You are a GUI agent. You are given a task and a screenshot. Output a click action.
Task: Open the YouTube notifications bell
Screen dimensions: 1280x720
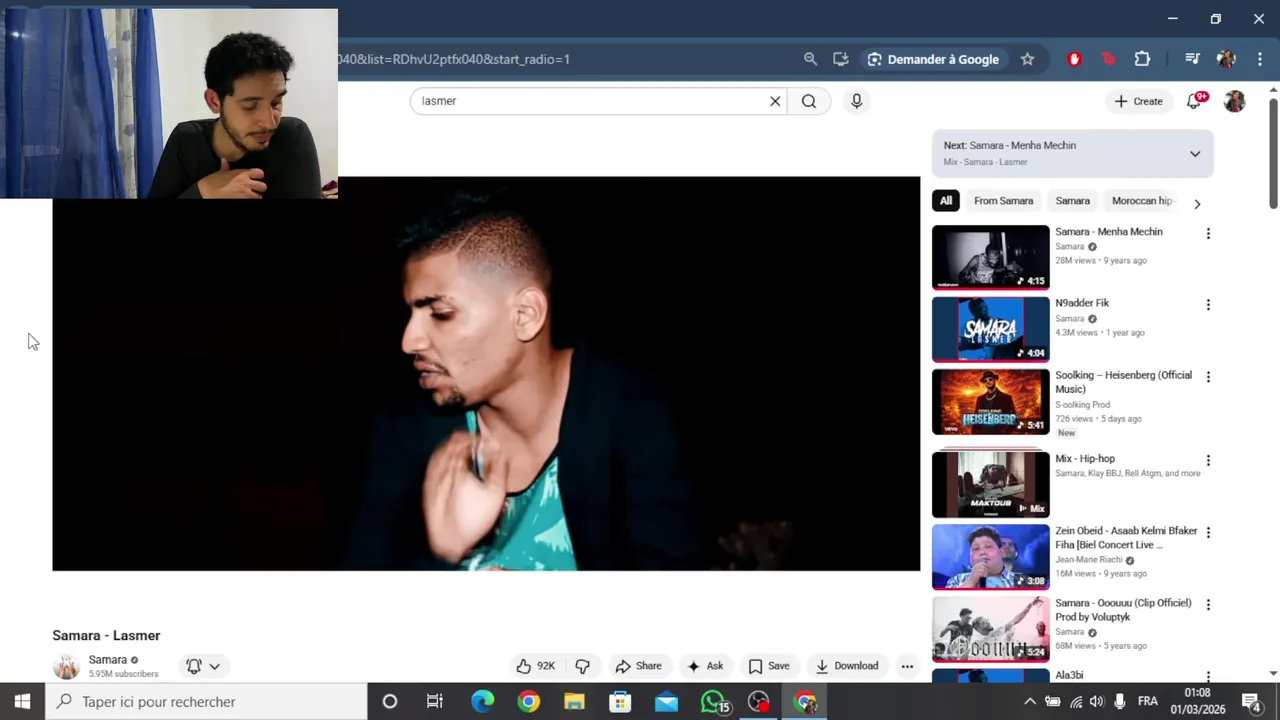click(1194, 101)
